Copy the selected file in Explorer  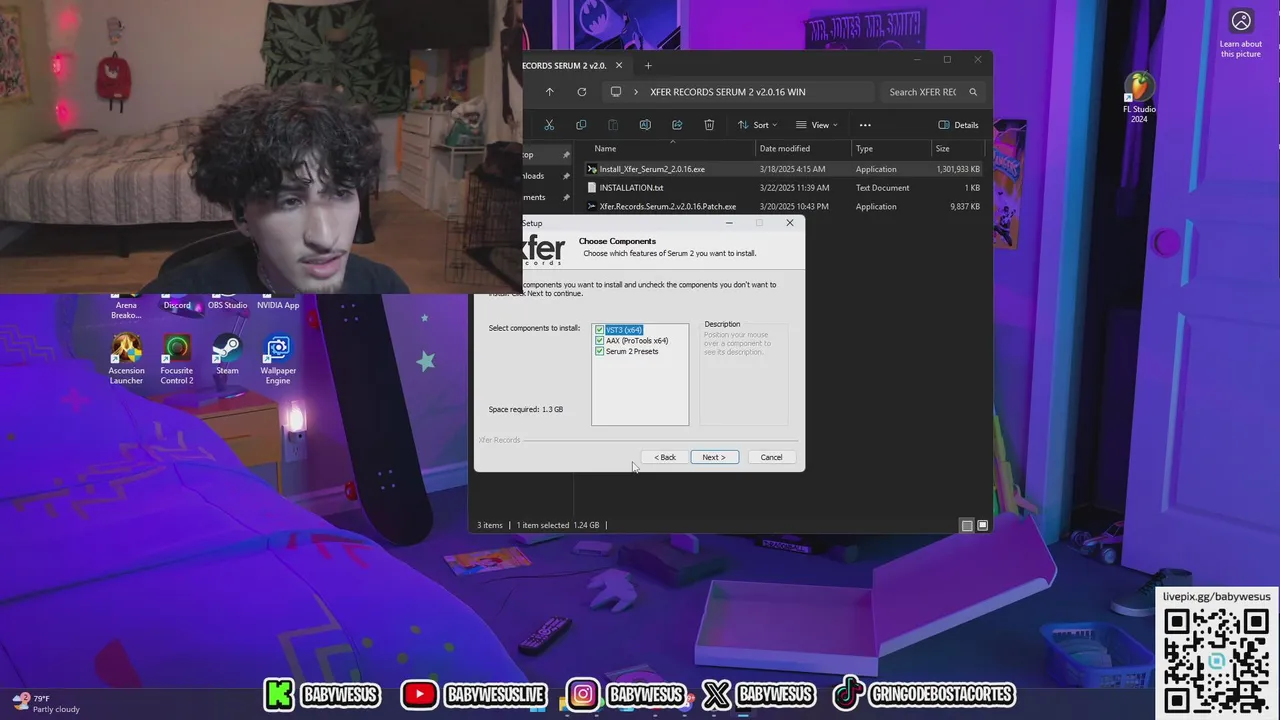581,125
